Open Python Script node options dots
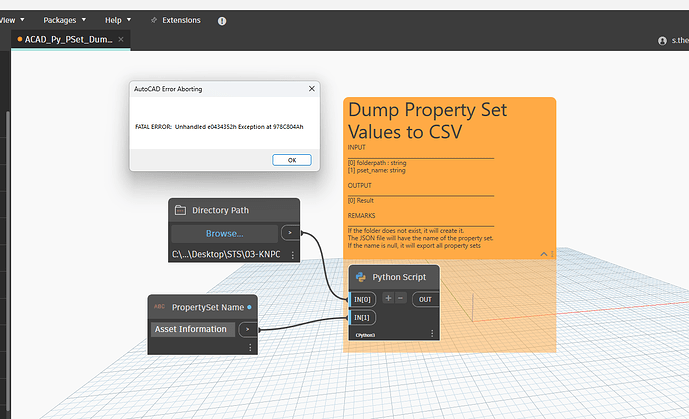Screen dimensions: 689x419 (x=432, y=333)
